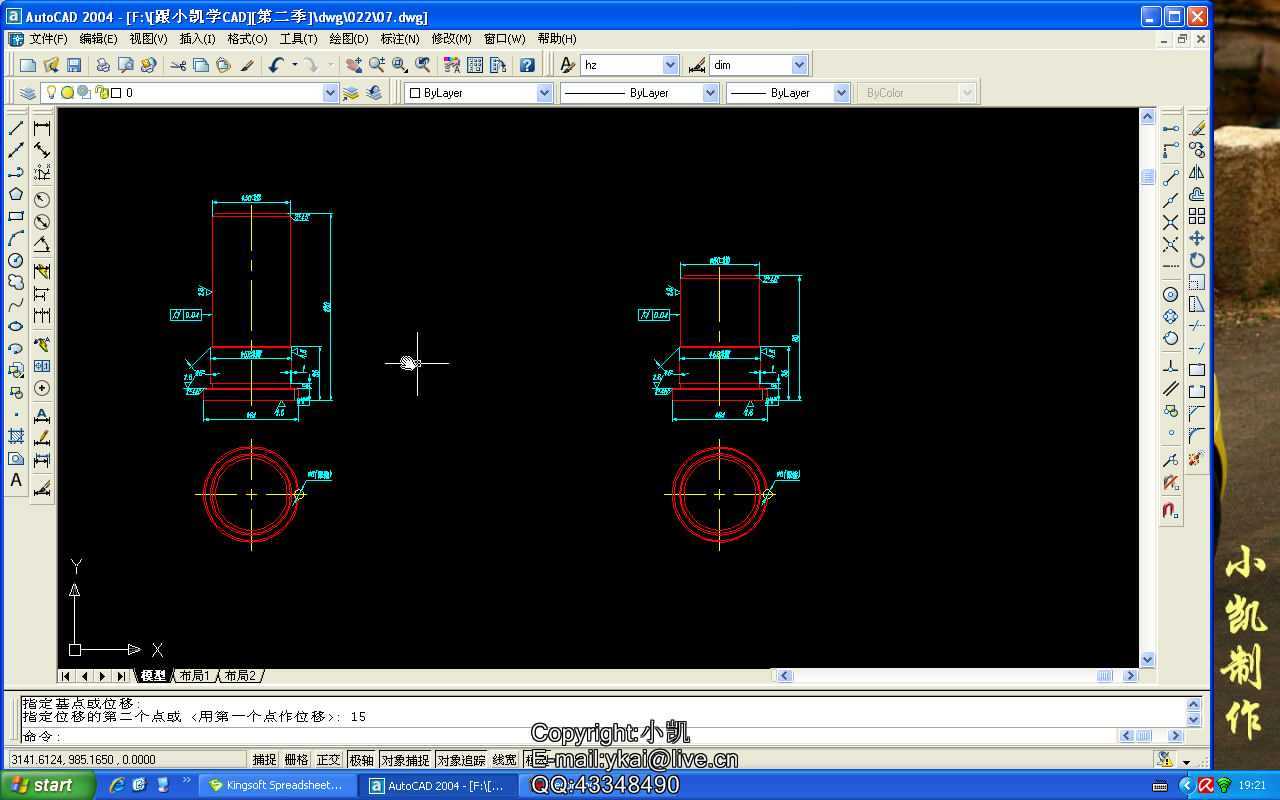Image resolution: width=1280 pixels, height=800 pixels.
Task: Select the Aligned Dimension tool
Action: tap(42, 150)
